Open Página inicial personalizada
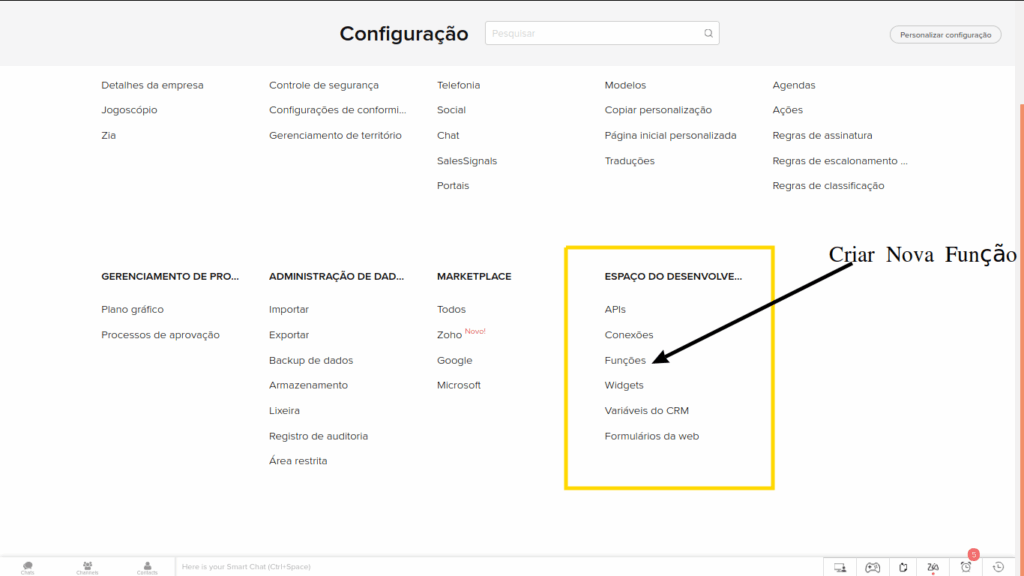The height and width of the screenshot is (576, 1024). click(671, 135)
